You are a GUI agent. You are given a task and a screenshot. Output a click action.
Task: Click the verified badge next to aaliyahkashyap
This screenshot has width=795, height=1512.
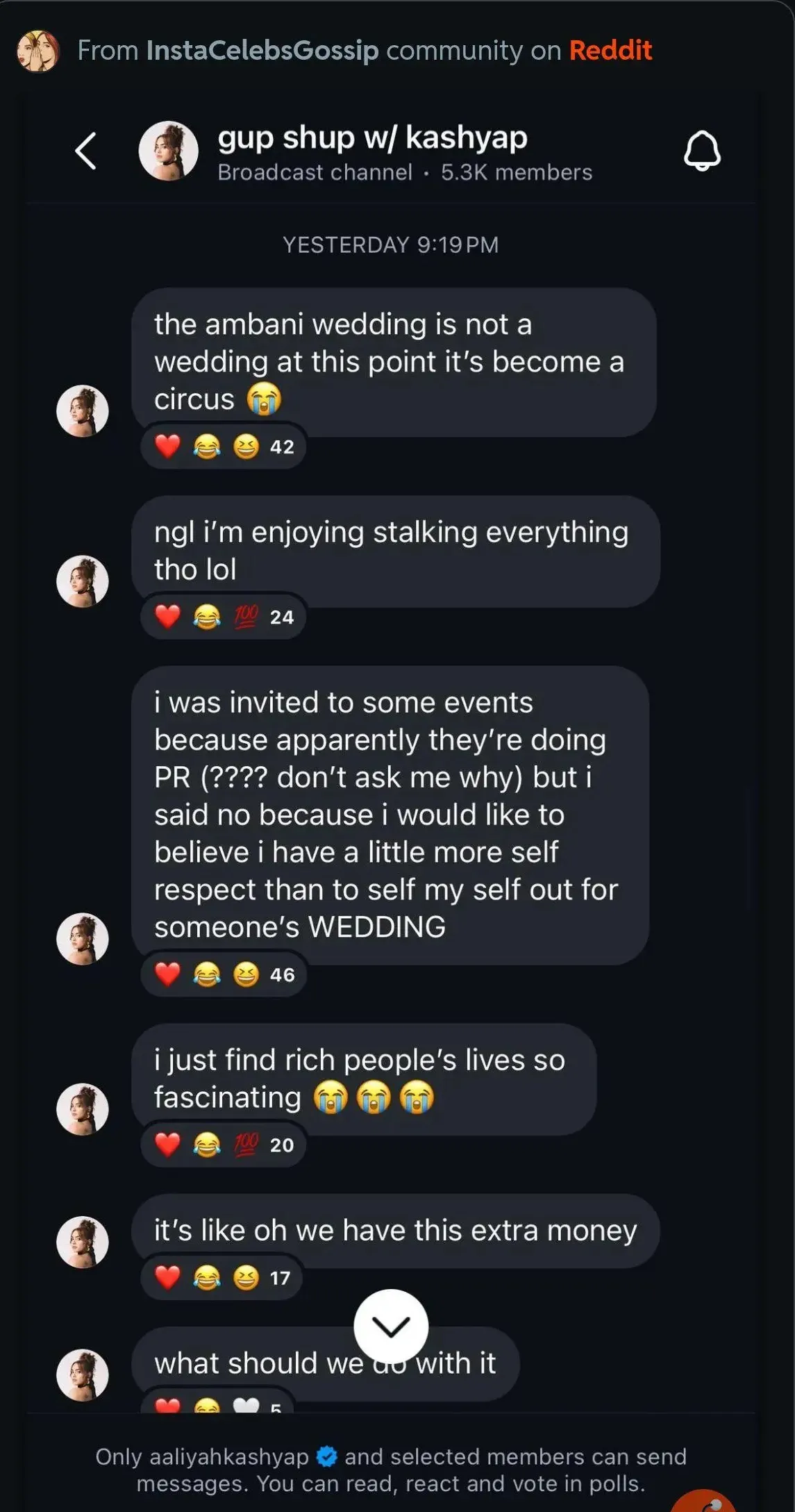[326, 1456]
